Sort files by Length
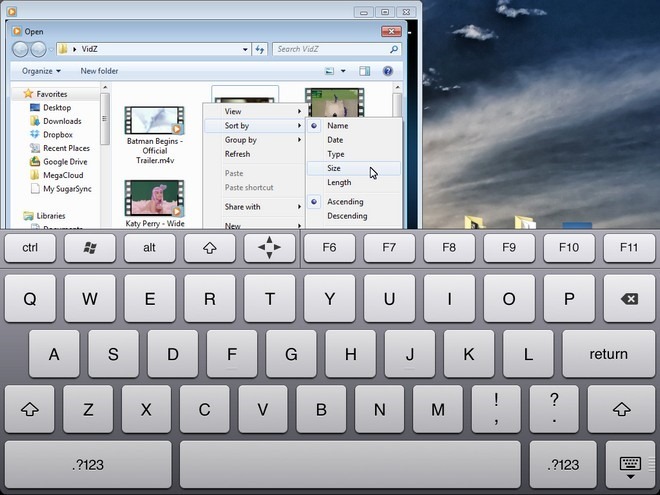 (x=354, y=183)
